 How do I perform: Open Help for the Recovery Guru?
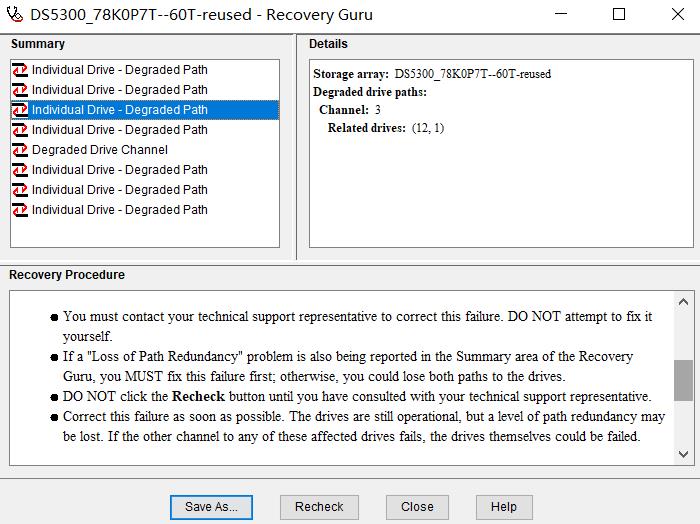point(503,507)
